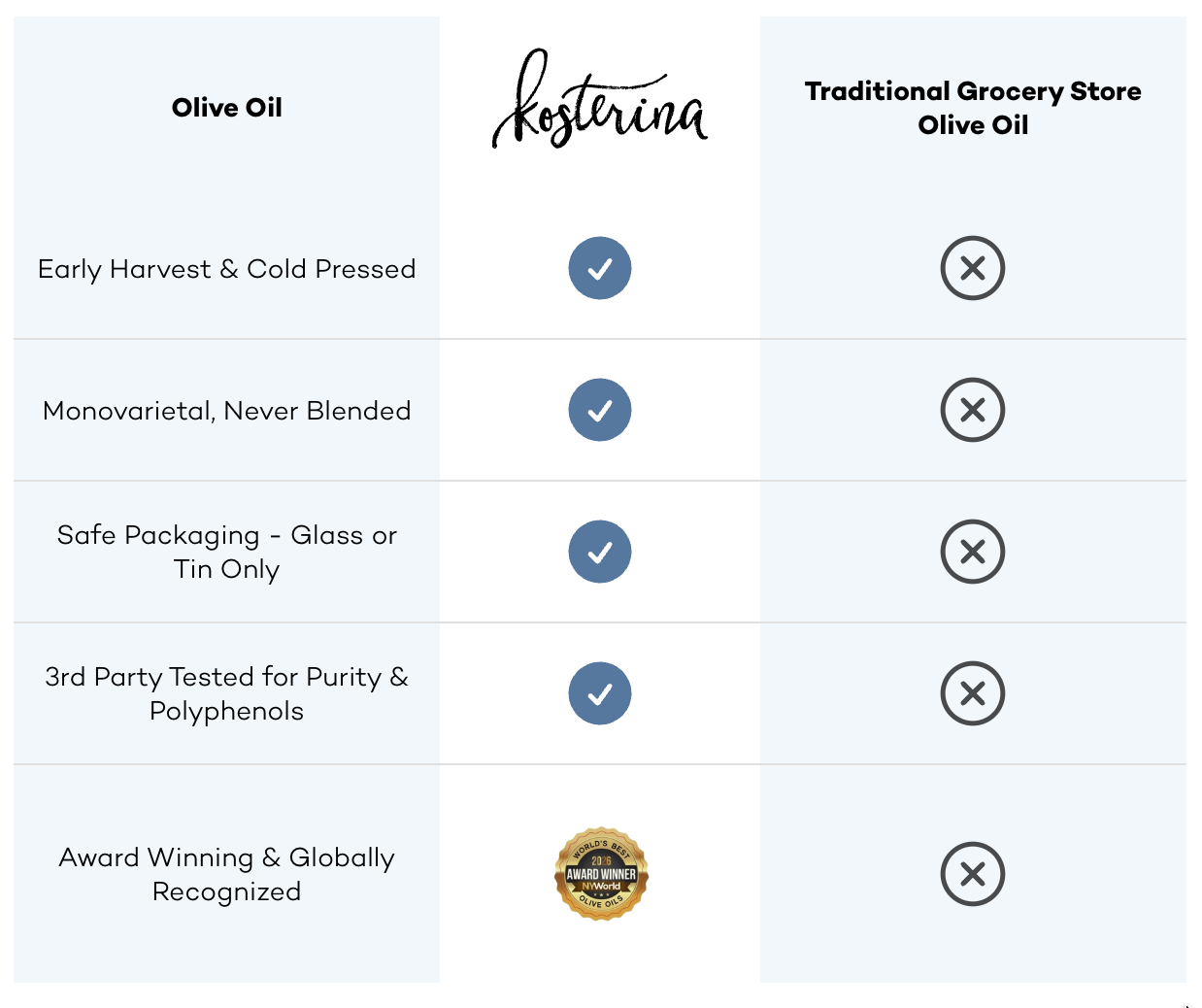Click the word Recognized in last row
The image size is (1202, 1008).
(226, 891)
